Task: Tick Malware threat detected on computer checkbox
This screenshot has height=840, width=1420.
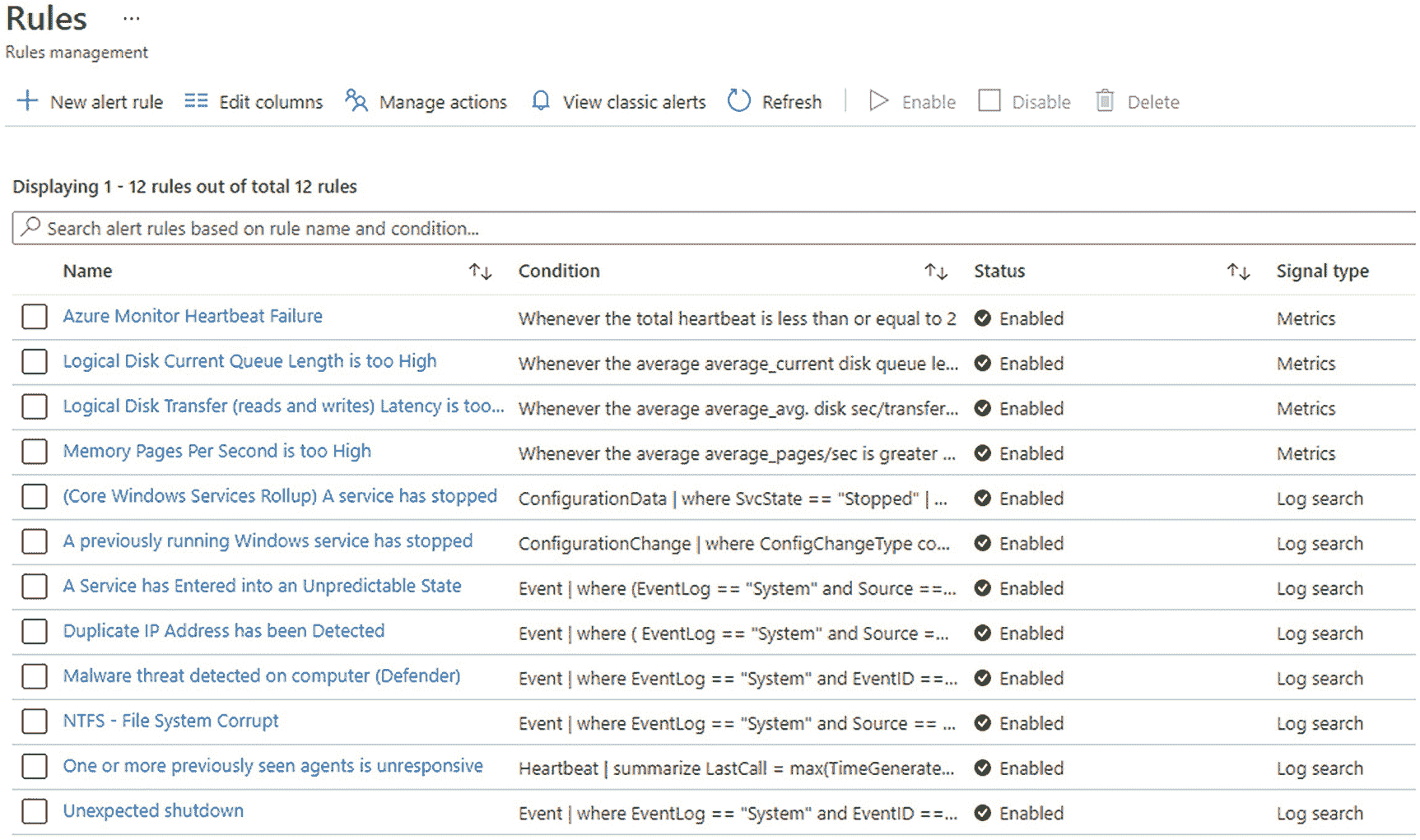Action: click(x=35, y=676)
